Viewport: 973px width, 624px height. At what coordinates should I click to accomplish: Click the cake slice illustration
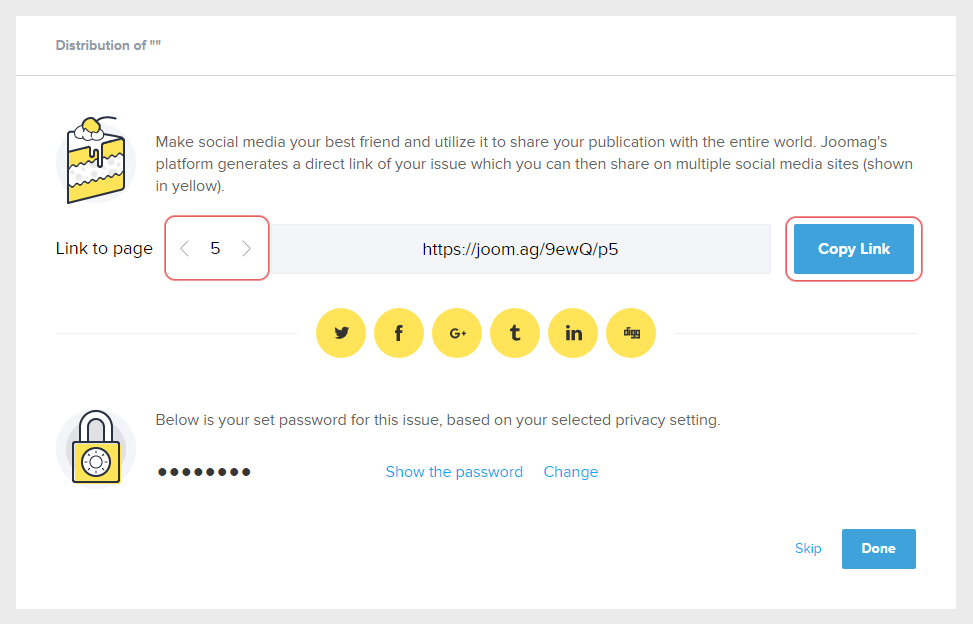(95, 160)
